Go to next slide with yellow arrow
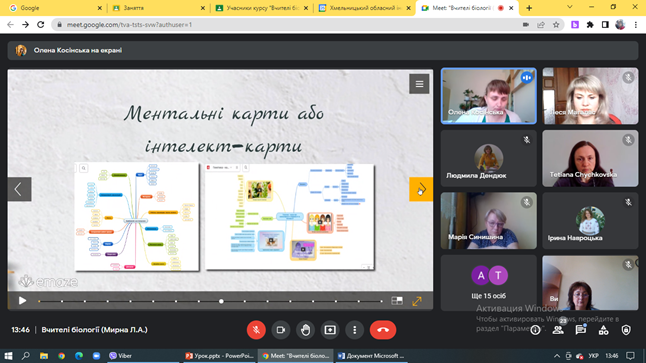The height and width of the screenshot is (363, 646). point(421,190)
